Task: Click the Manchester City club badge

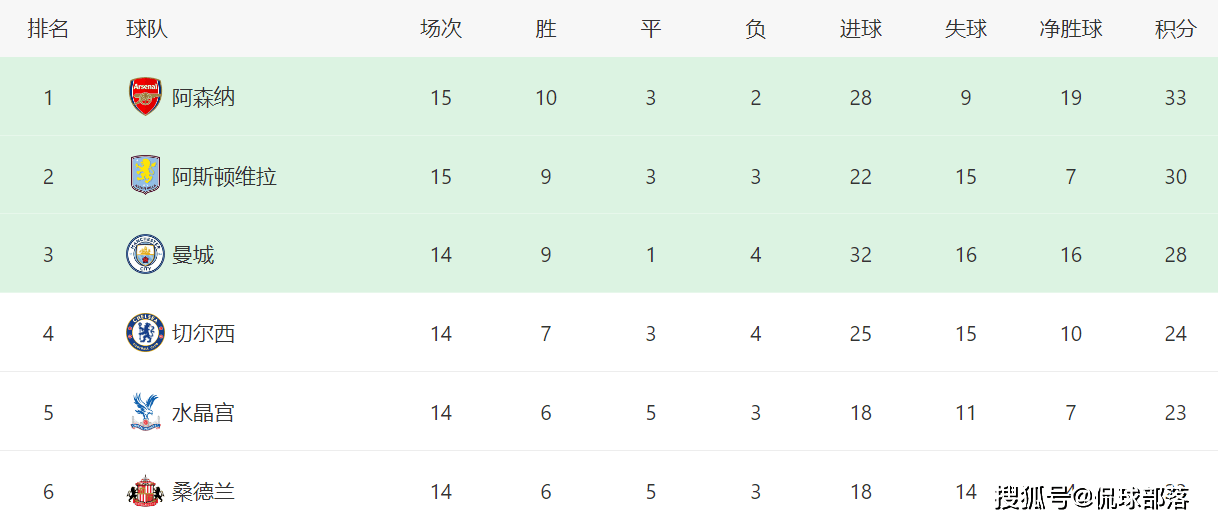Action: coord(145,255)
